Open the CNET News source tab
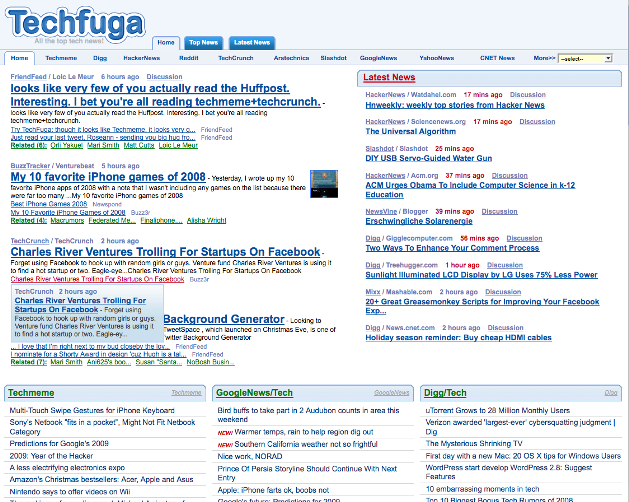The width and height of the screenshot is (629, 502). pos(497,58)
